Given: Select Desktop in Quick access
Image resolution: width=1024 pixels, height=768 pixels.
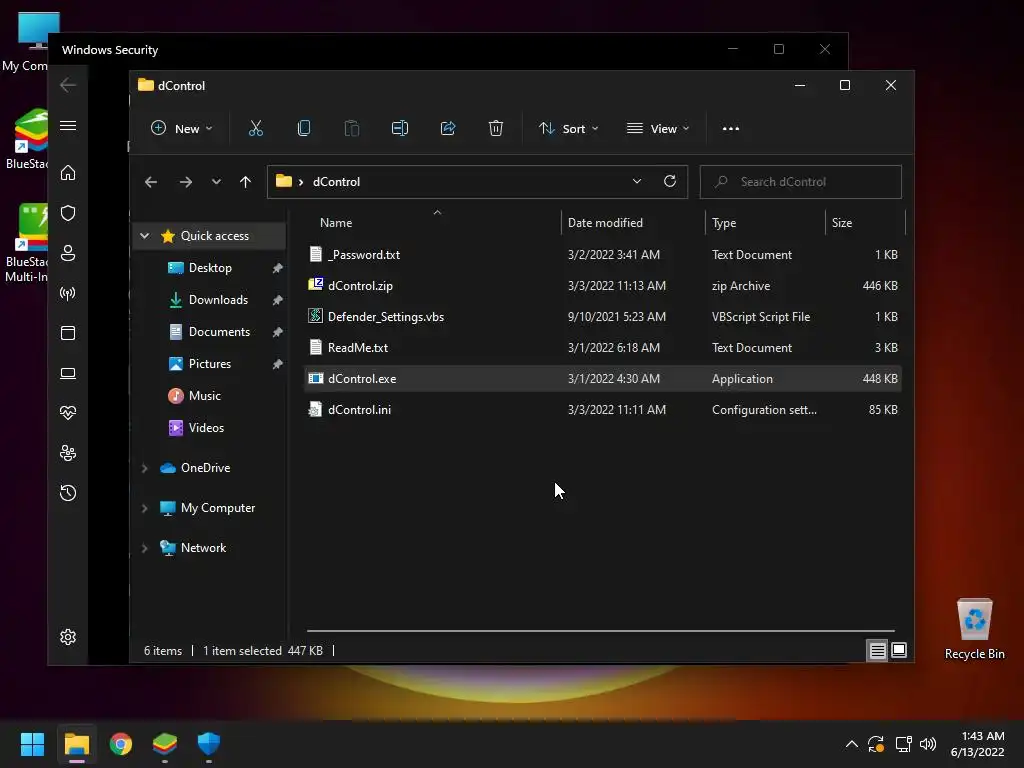Looking at the screenshot, I should tap(210, 268).
